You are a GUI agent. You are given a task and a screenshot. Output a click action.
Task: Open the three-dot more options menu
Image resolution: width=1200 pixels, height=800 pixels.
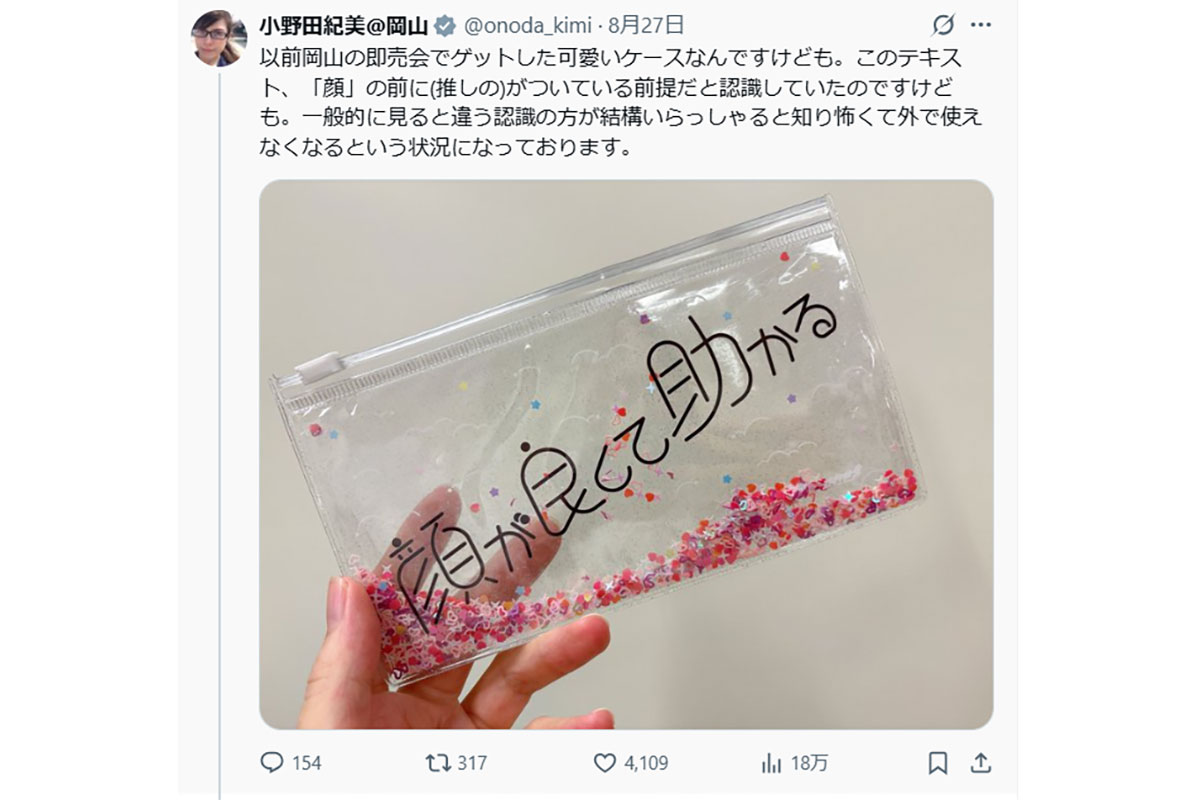(982, 25)
